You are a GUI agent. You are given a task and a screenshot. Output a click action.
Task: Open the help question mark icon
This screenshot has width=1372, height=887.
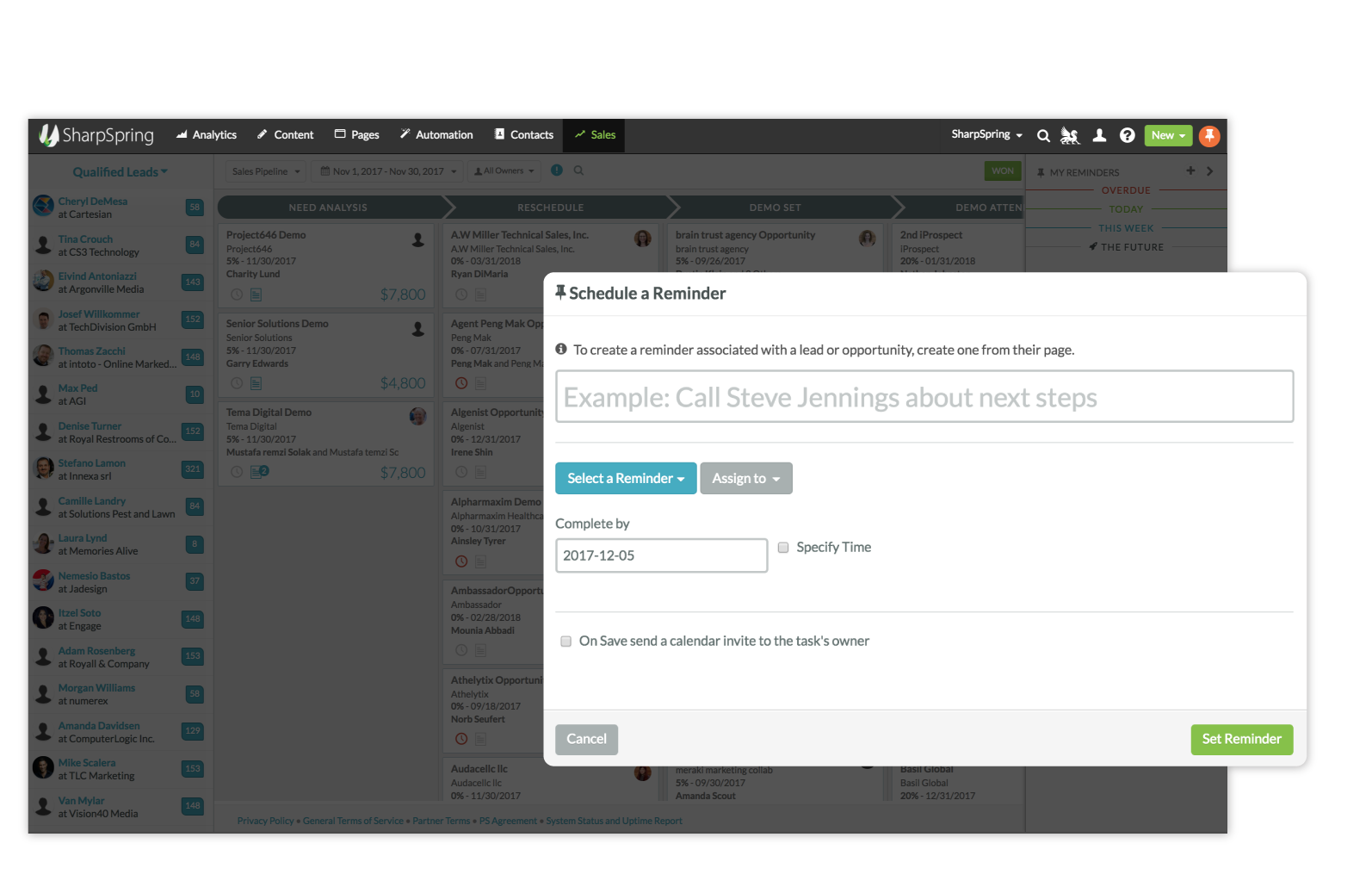[1127, 135]
